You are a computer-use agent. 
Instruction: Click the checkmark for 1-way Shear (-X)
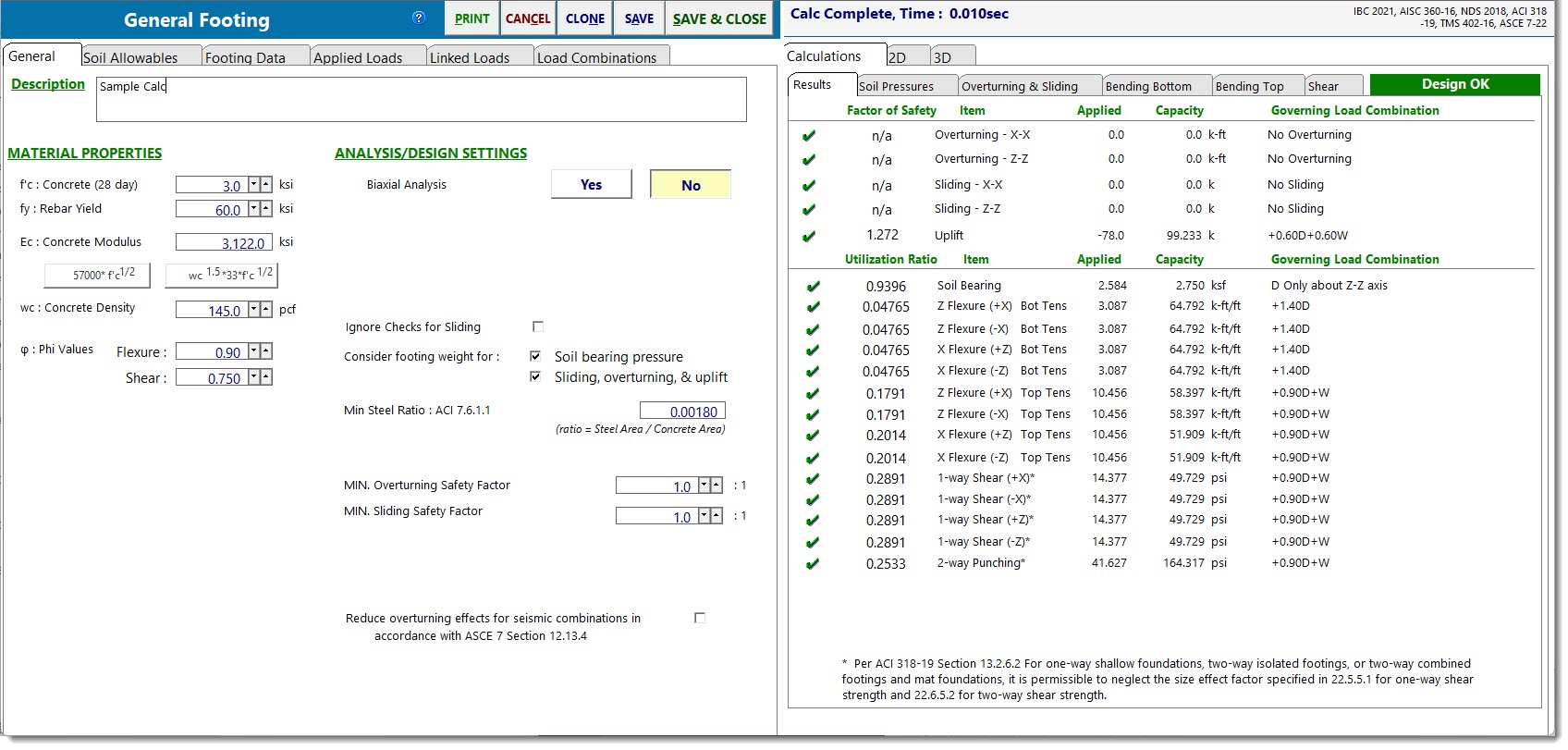pyautogui.click(x=813, y=500)
